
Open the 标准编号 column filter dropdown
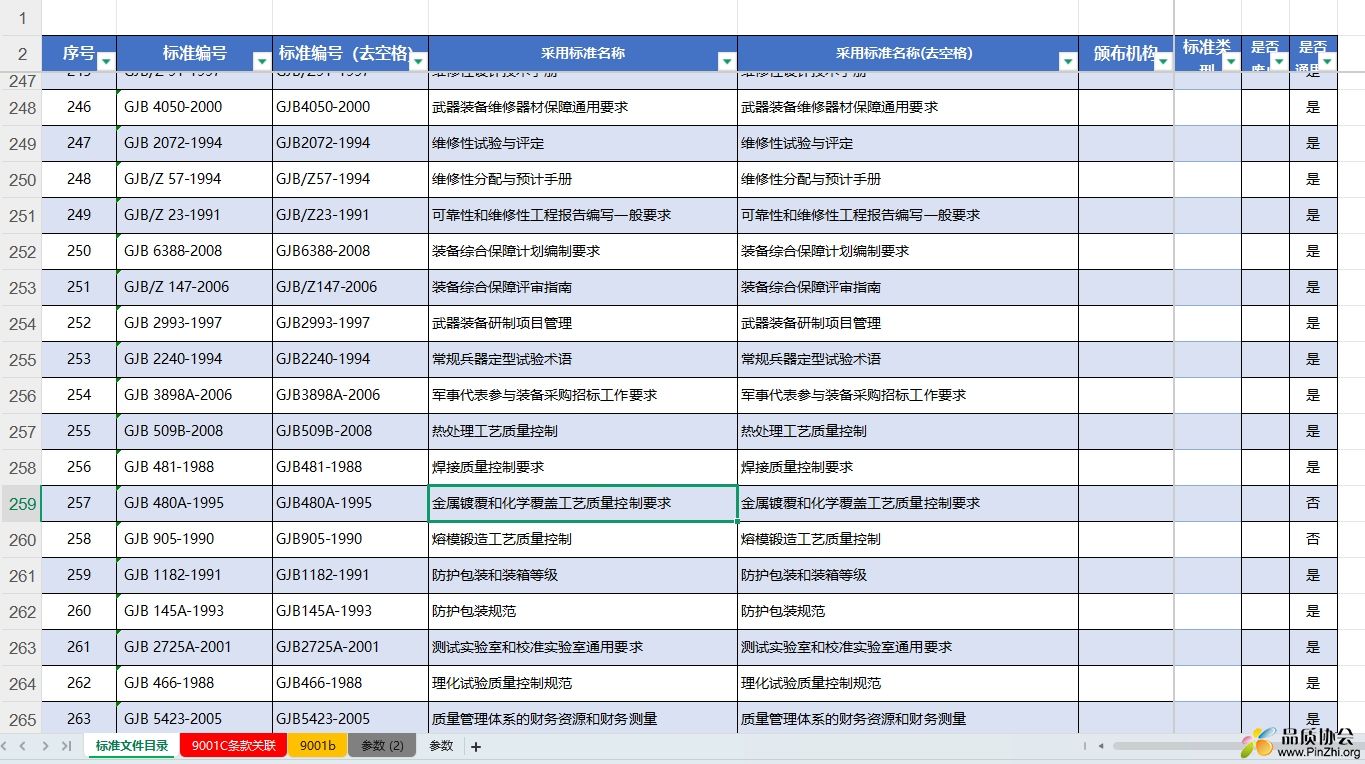pyautogui.click(x=262, y=61)
